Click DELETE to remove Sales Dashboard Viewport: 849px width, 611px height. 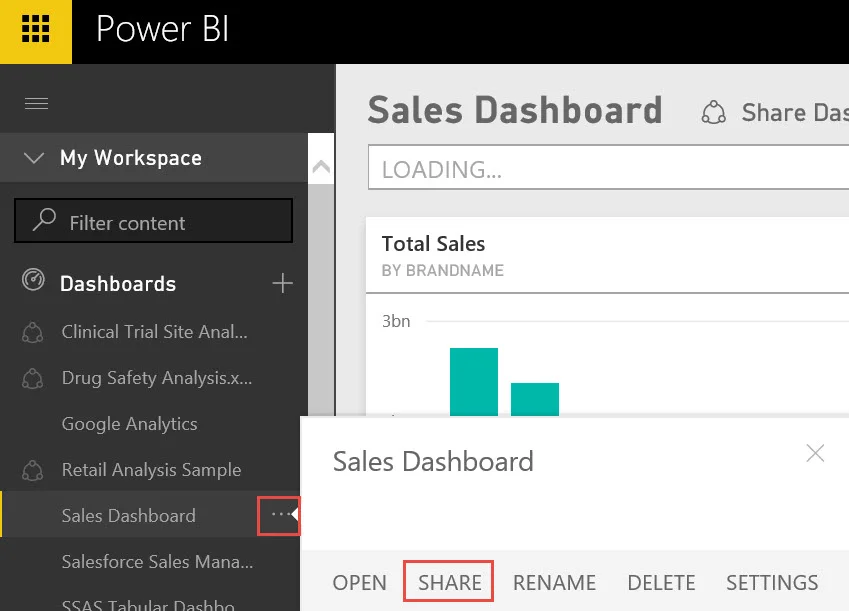661,582
